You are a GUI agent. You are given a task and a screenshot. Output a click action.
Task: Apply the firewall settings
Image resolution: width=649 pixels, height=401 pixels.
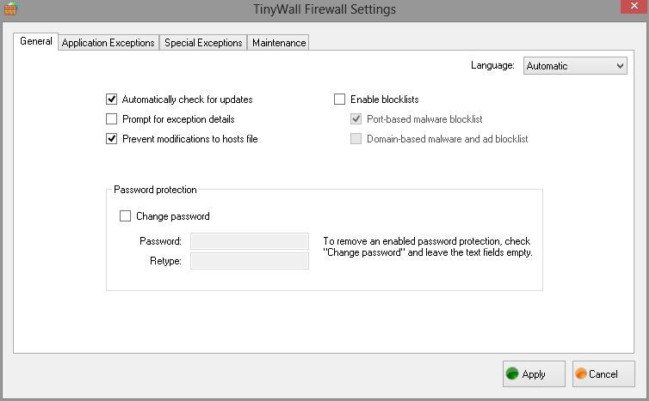pyautogui.click(x=534, y=374)
